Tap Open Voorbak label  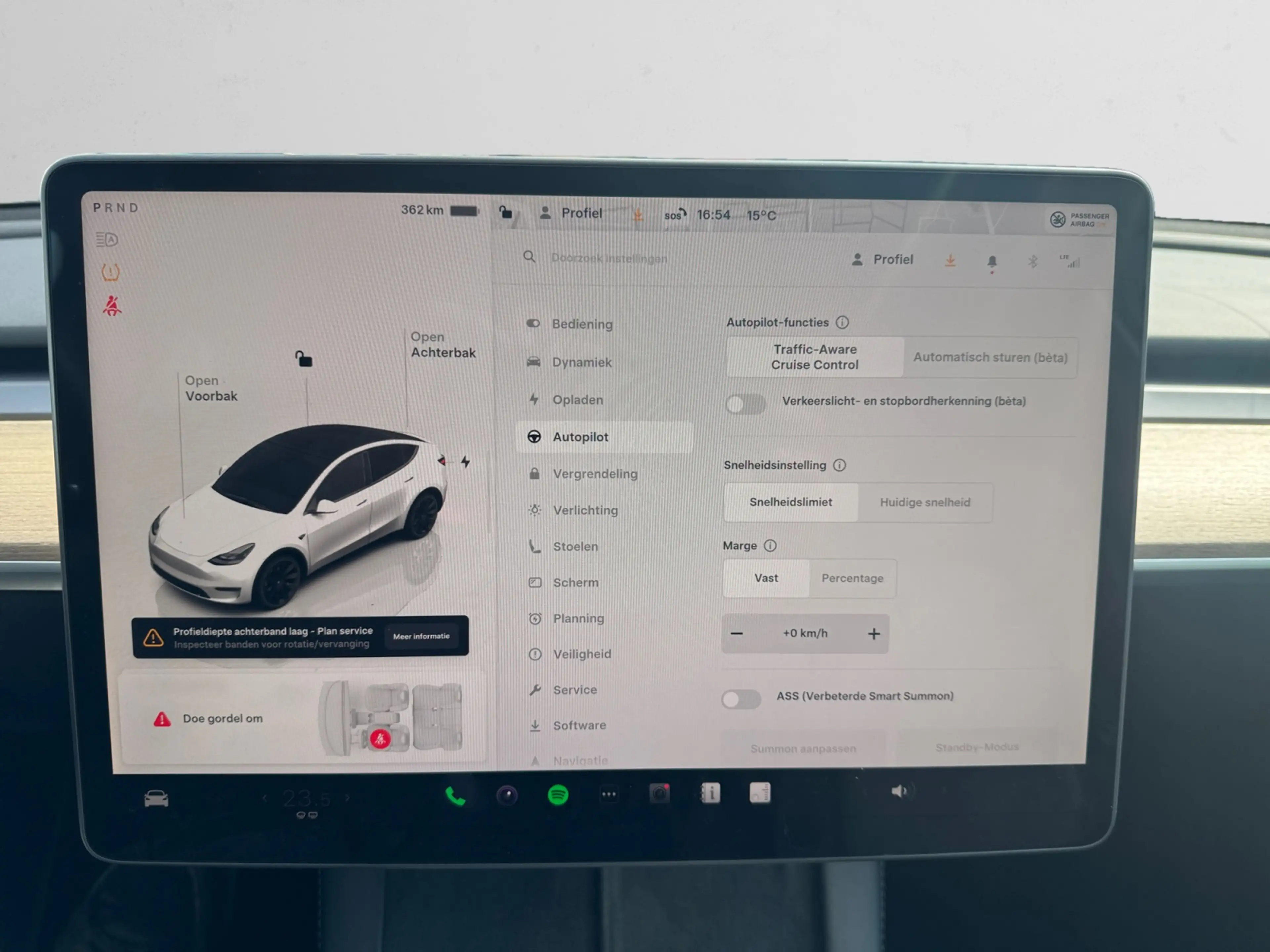[x=211, y=388]
